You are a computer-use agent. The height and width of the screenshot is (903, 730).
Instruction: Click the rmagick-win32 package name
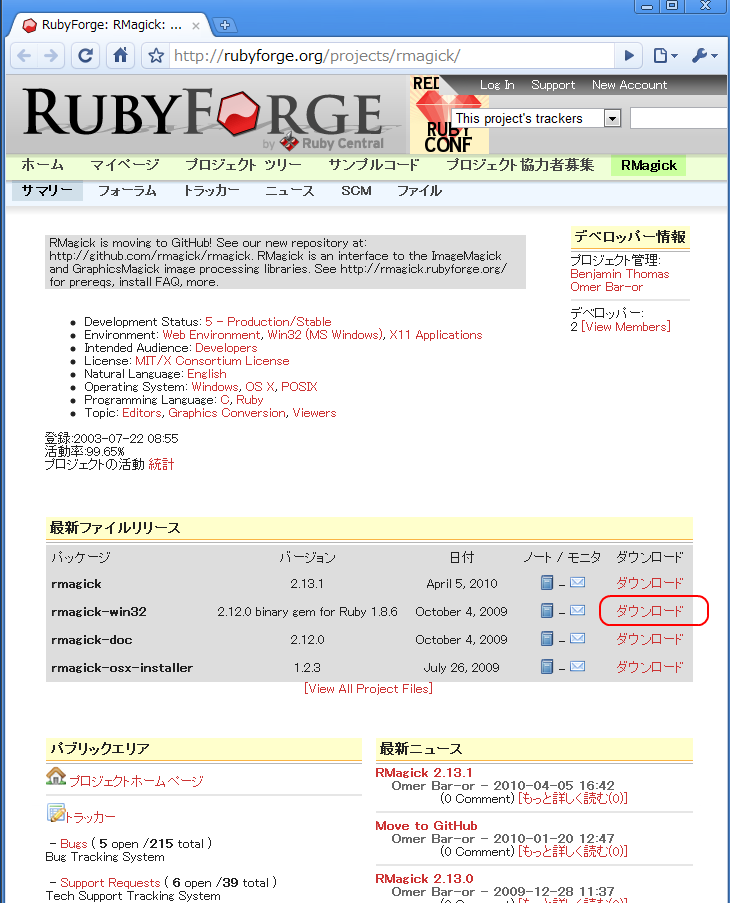pos(99,612)
